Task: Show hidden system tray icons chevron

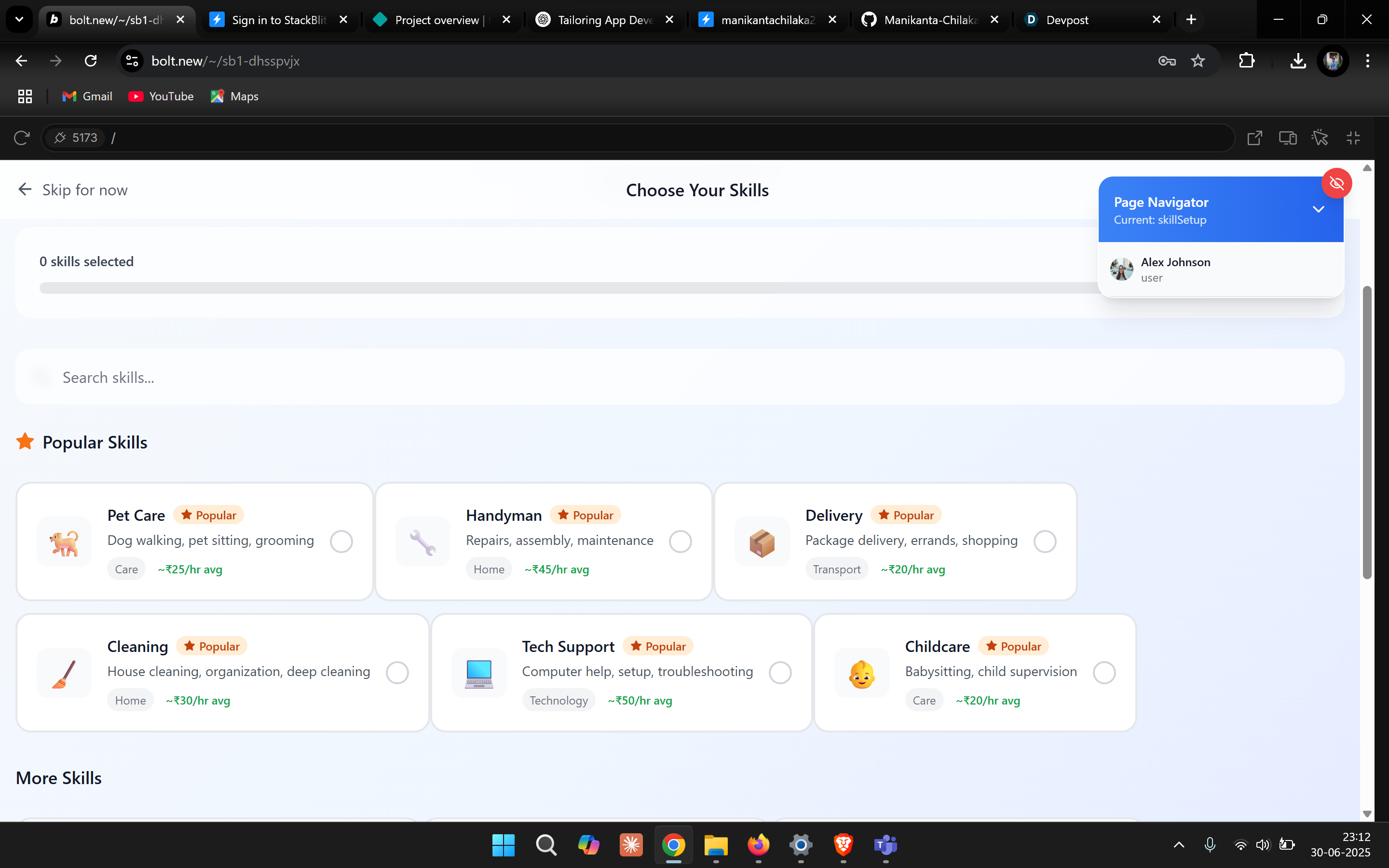Action: (x=1179, y=844)
